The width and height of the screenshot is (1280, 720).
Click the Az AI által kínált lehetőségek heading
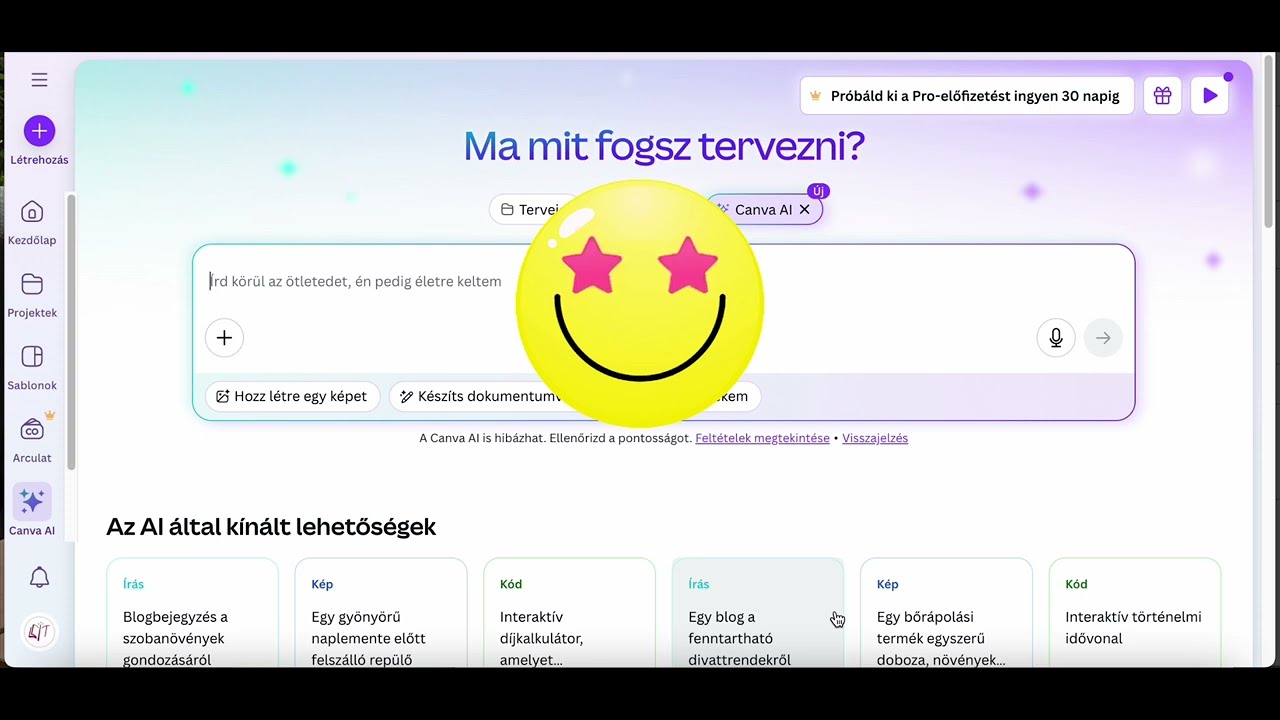pos(271,527)
